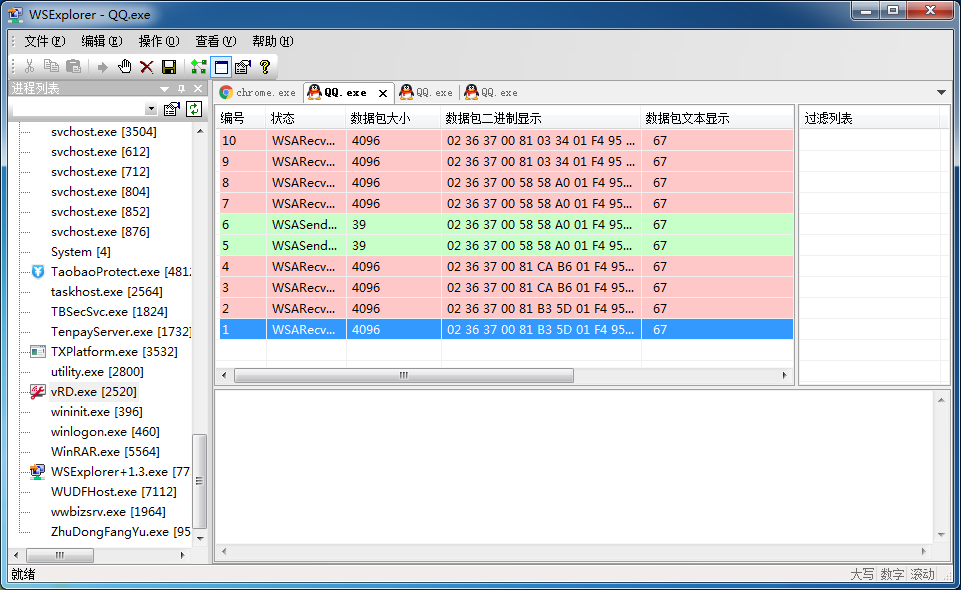Viewport: 961px width, 590px height.
Task: Select packet row number 5 WSASend
Action: click(506, 246)
